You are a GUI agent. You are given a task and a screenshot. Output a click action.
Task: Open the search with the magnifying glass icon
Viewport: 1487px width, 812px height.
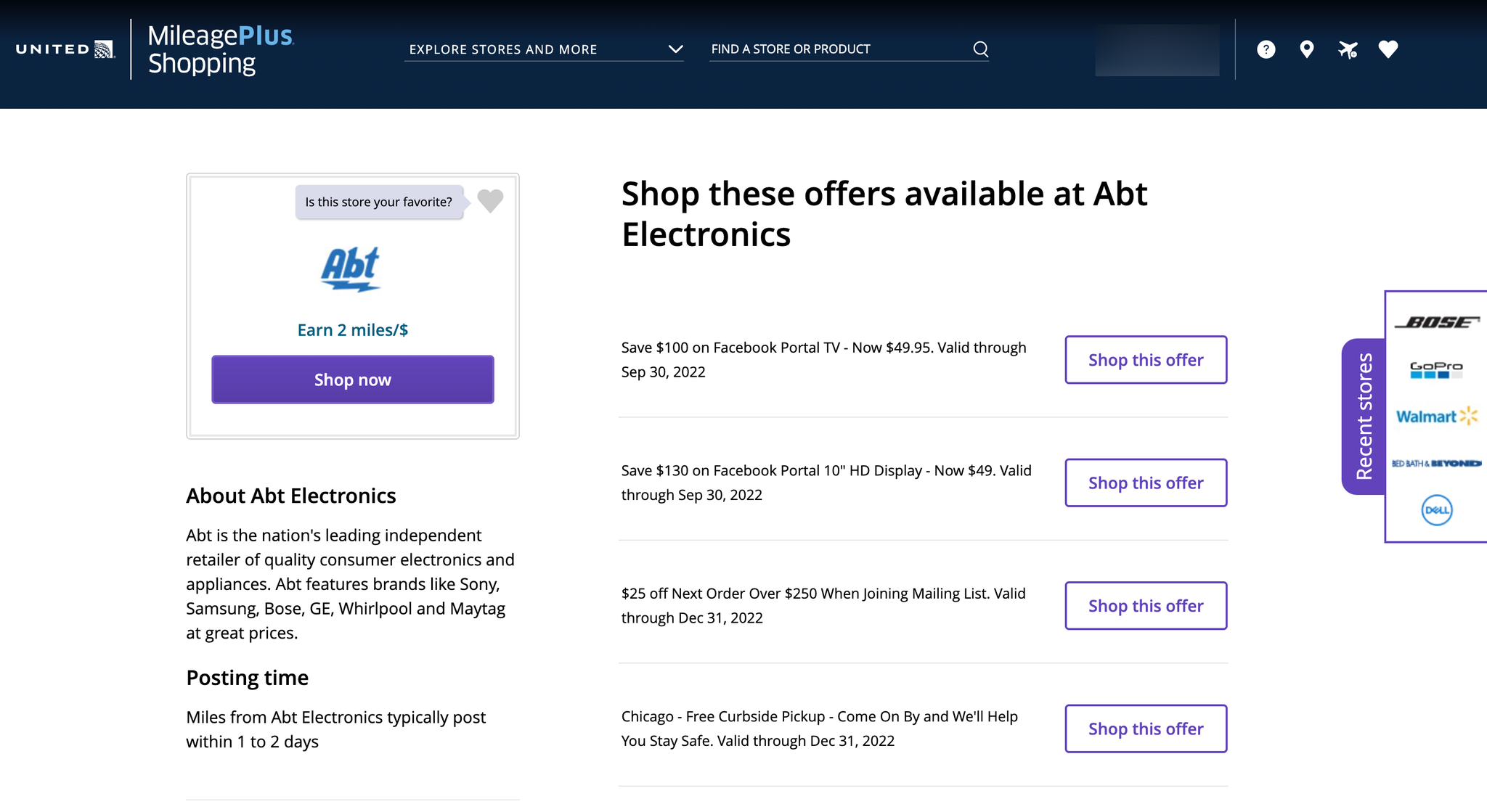pos(979,49)
